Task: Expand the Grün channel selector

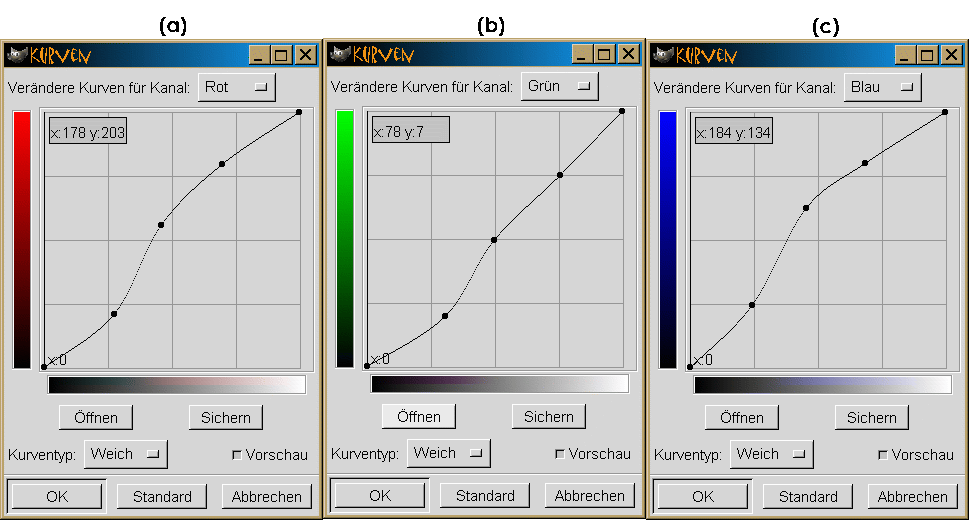Action: [x=559, y=87]
